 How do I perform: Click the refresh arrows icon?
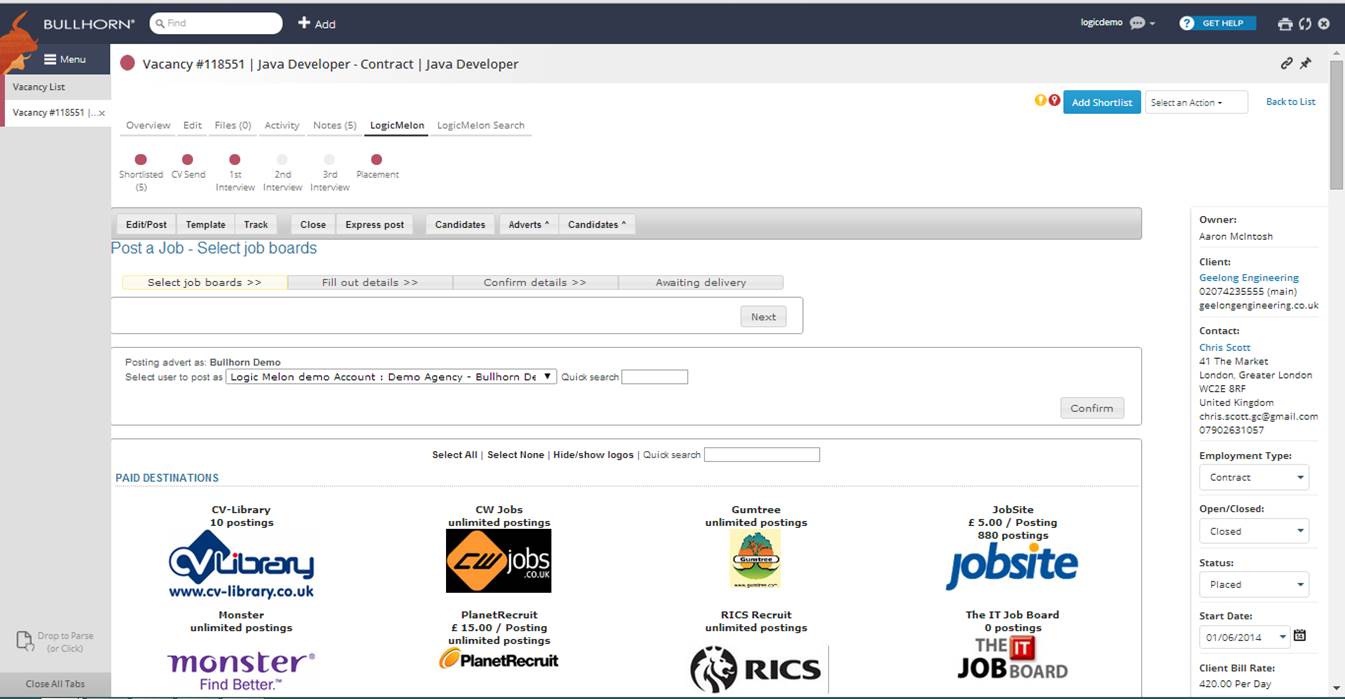tap(1304, 24)
